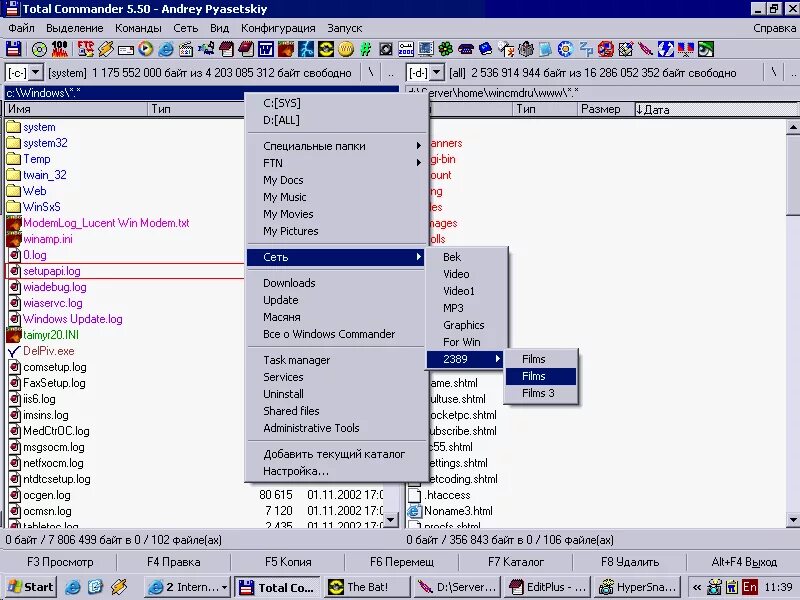Click the floppy disk icon in toolbar
800x600 pixels.
point(13,49)
